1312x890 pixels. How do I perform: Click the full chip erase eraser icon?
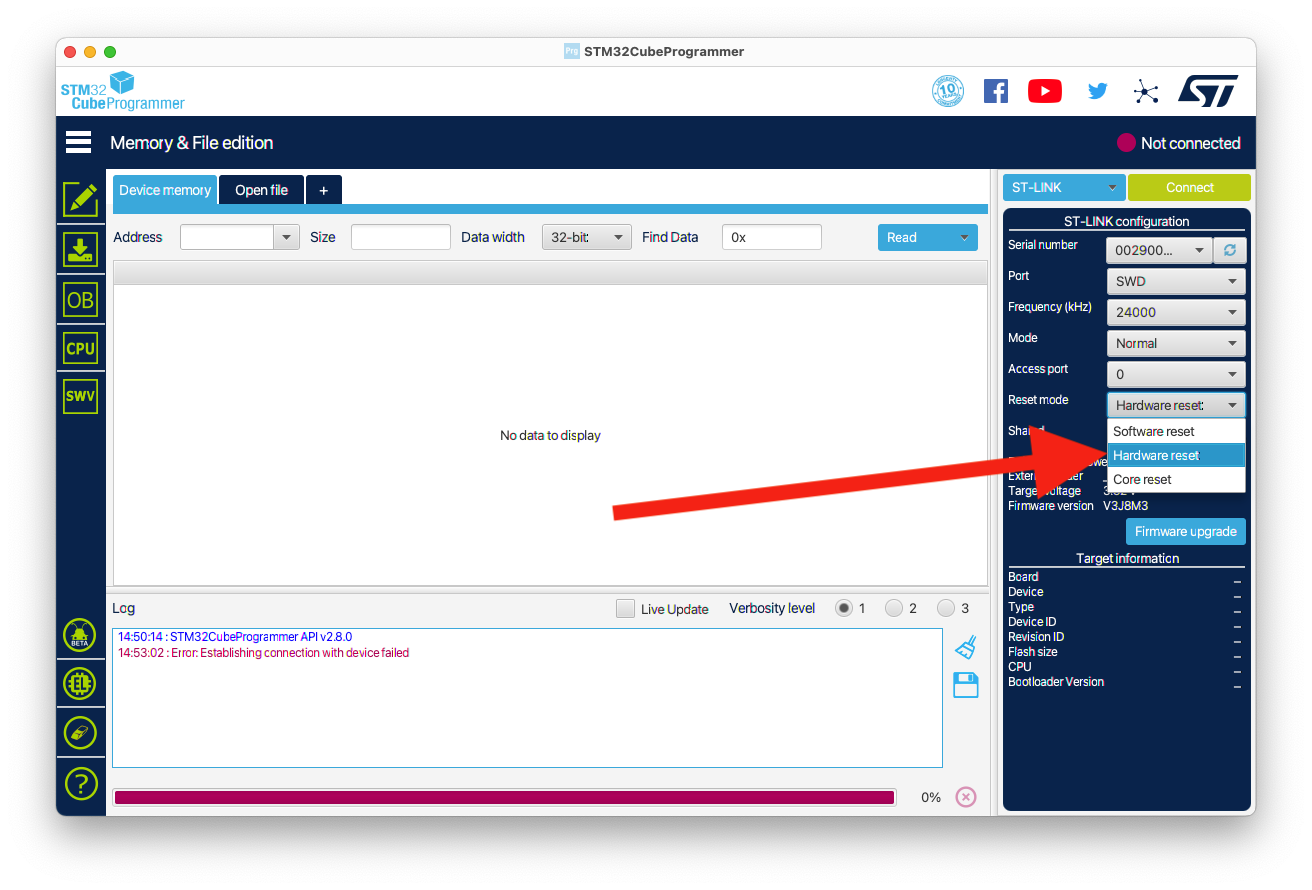click(80, 732)
